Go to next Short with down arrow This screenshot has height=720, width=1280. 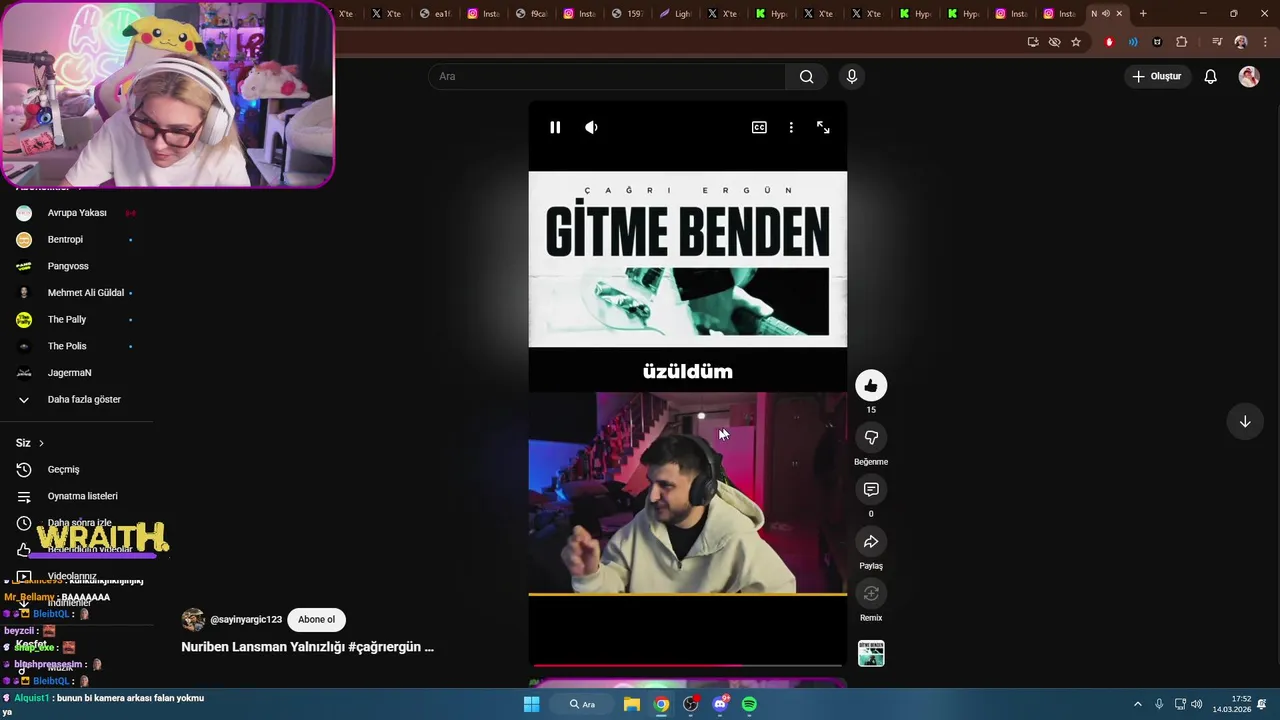[1245, 421]
